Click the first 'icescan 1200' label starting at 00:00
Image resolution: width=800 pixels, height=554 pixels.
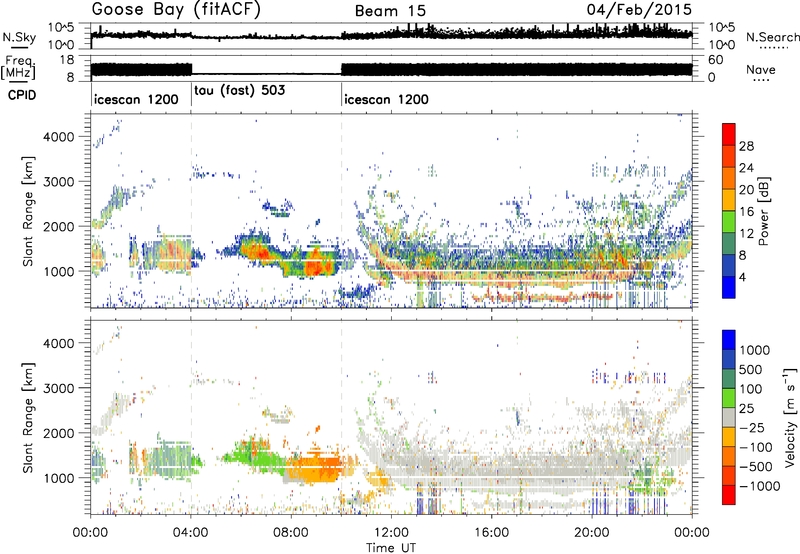point(136,99)
